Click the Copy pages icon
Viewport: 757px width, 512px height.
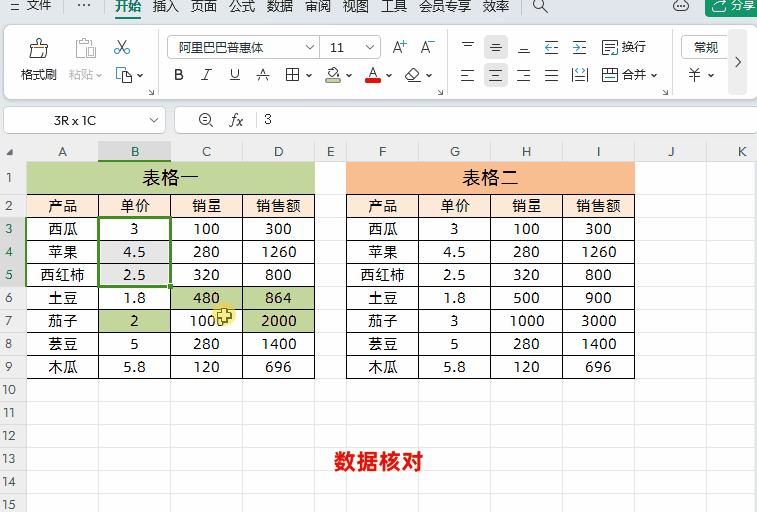tap(124, 75)
